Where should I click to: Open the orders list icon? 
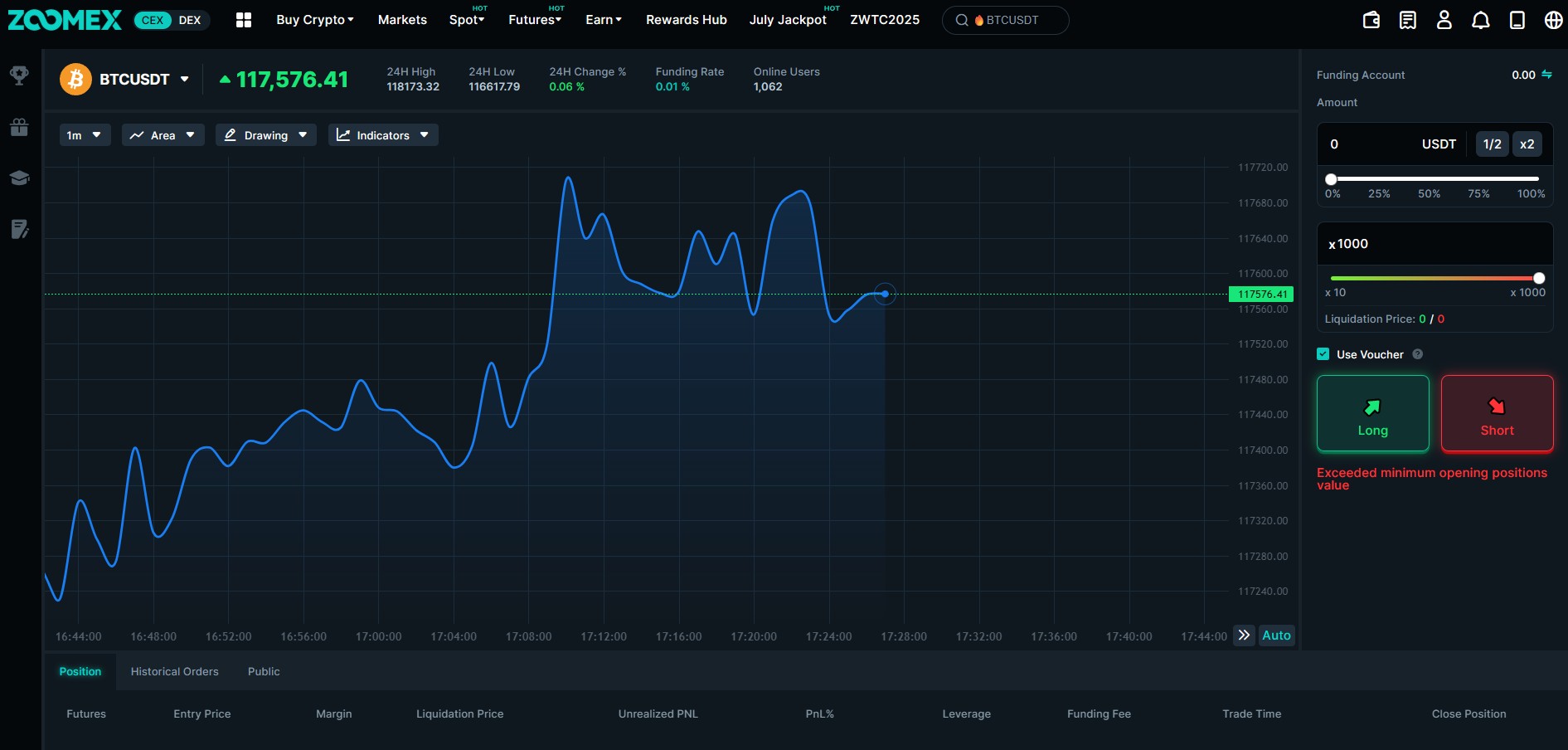click(1408, 20)
